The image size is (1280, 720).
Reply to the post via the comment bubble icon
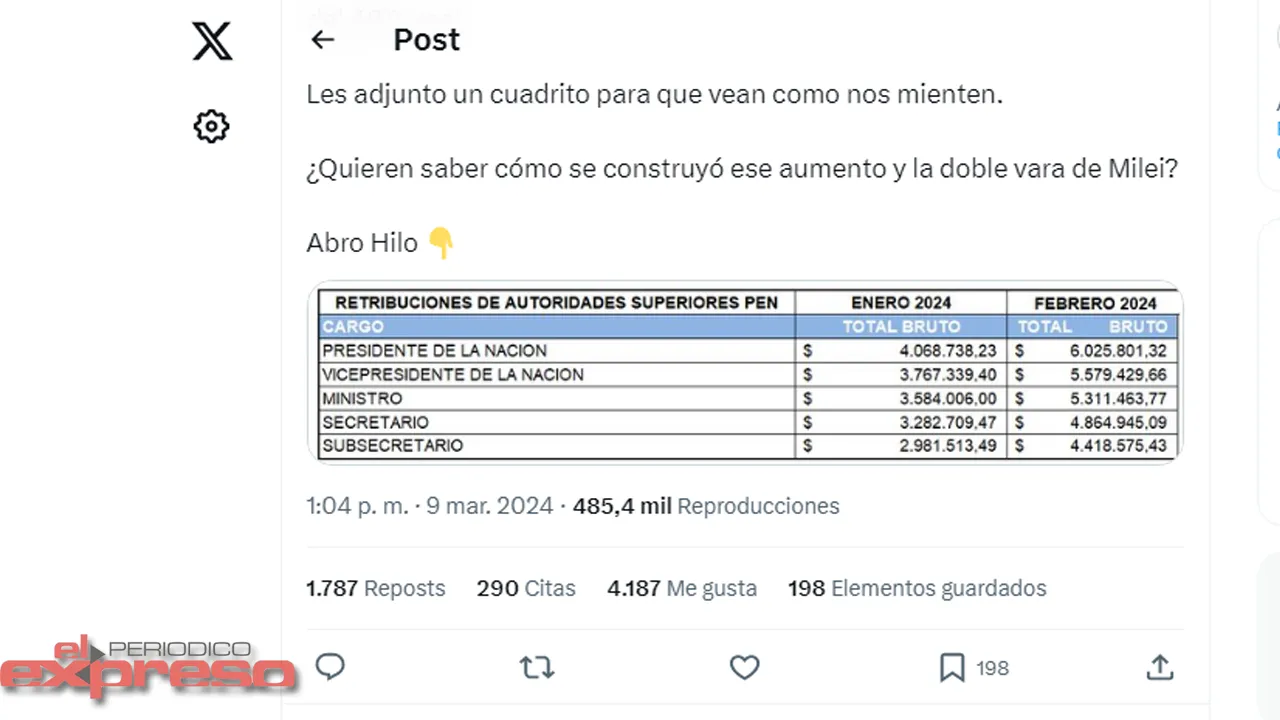coord(330,667)
